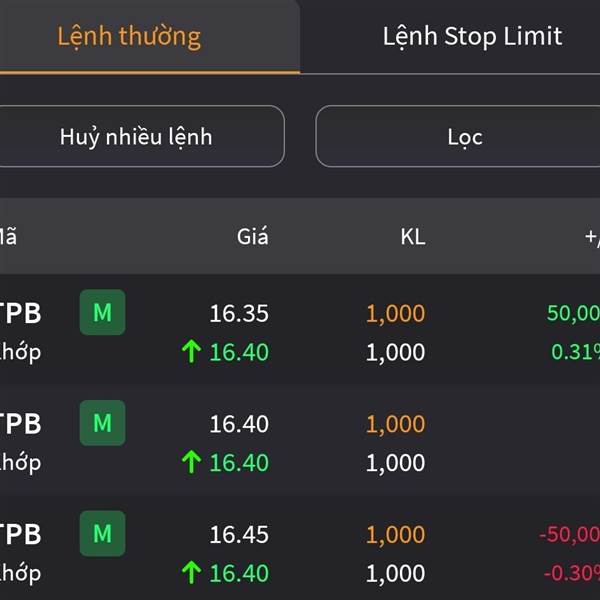Viewport: 600px width, 600px height.
Task: Switch to Lệnh thường tab
Action: point(129,37)
